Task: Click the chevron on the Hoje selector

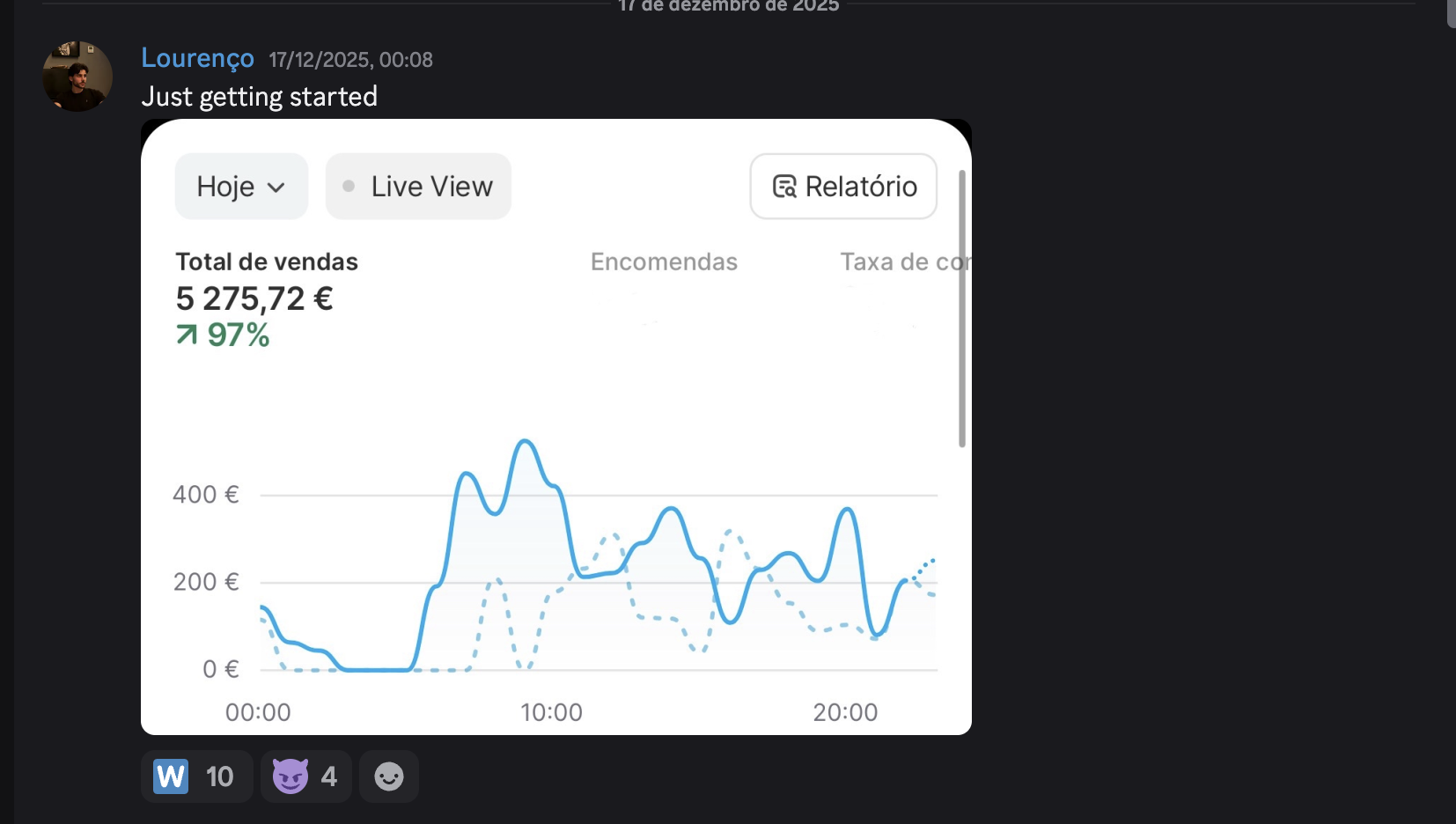Action: pyautogui.click(x=277, y=188)
